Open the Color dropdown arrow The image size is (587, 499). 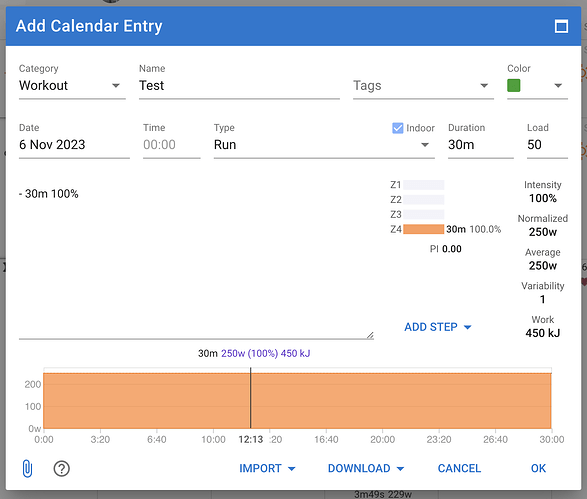(x=558, y=86)
